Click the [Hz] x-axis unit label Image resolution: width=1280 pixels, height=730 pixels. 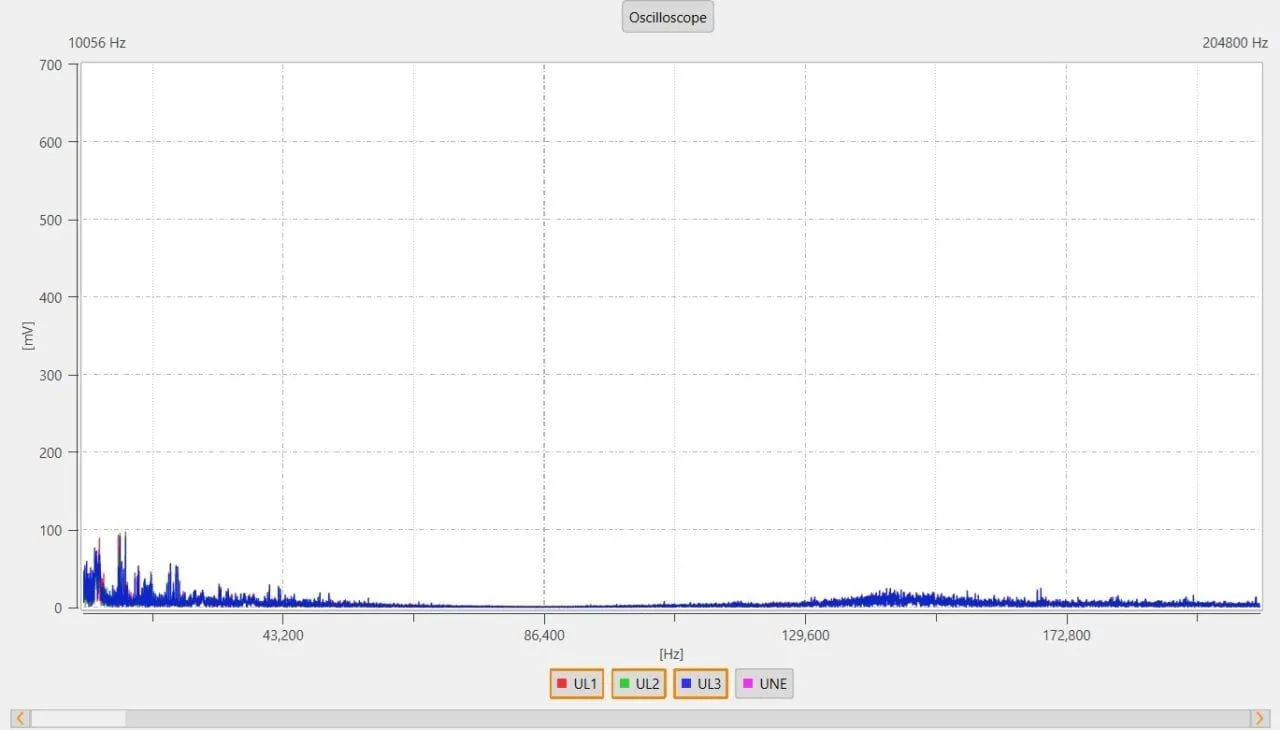[x=671, y=654]
